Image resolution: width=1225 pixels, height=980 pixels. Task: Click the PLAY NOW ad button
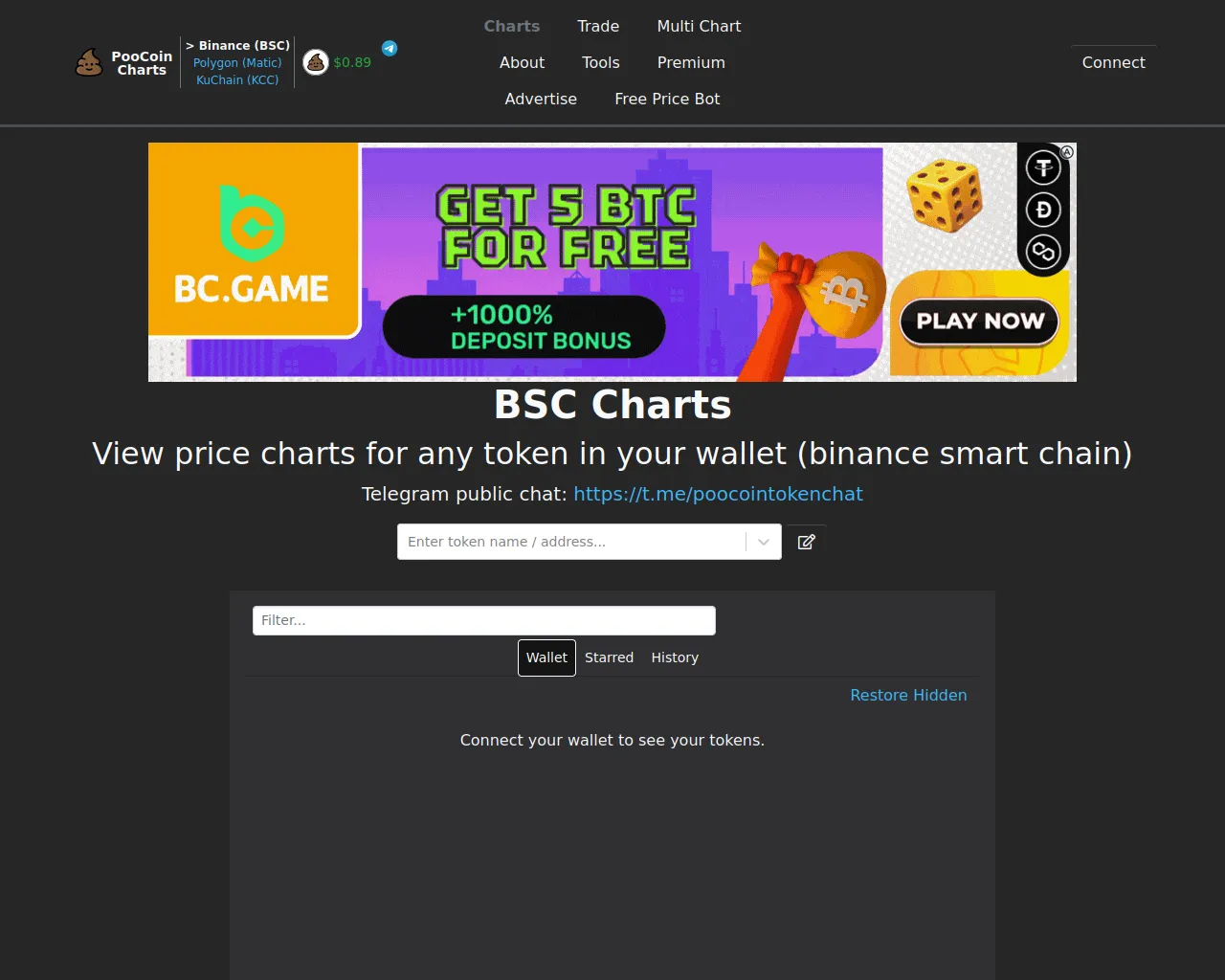980,322
